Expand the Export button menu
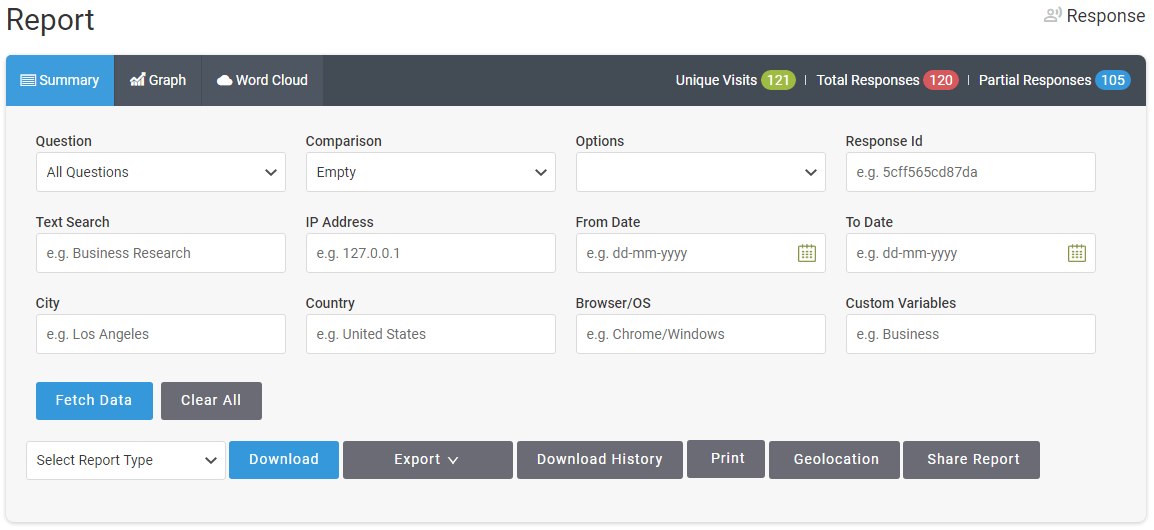The height and width of the screenshot is (530, 1154). tap(428, 460)
